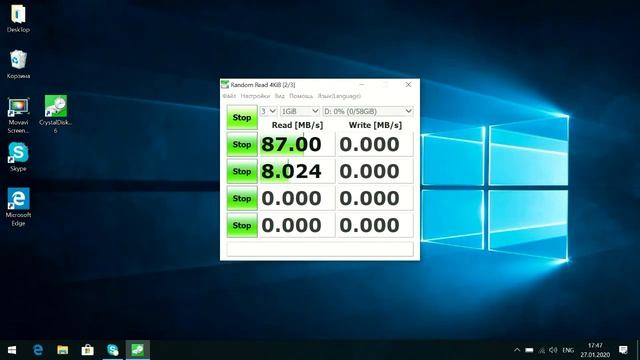Open the Язык(Language) menu

[x=339, y=96]
